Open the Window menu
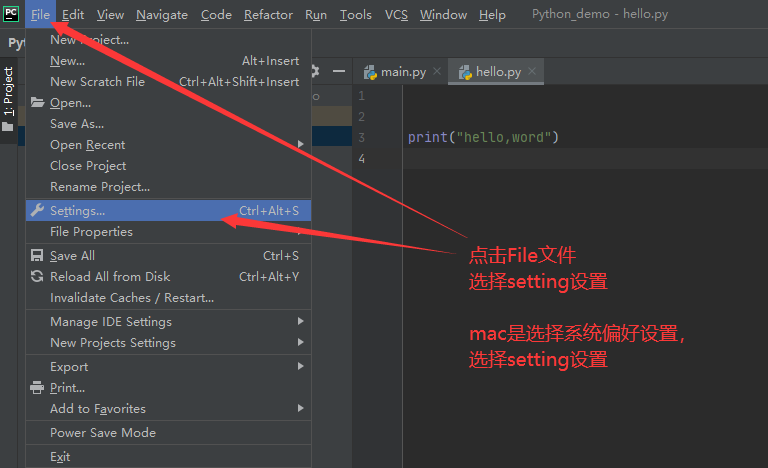Image resolution: width=768 pixels, height=468 pixels. [443, 15]
